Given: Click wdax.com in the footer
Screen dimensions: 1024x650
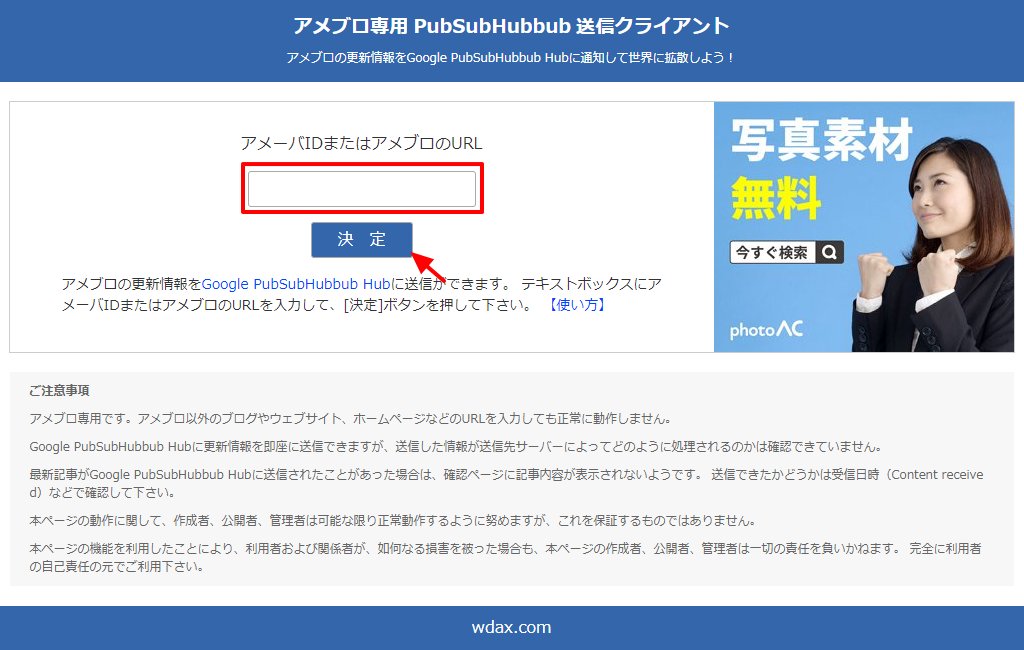Looking at the screenshot, I should pos(511,628).
